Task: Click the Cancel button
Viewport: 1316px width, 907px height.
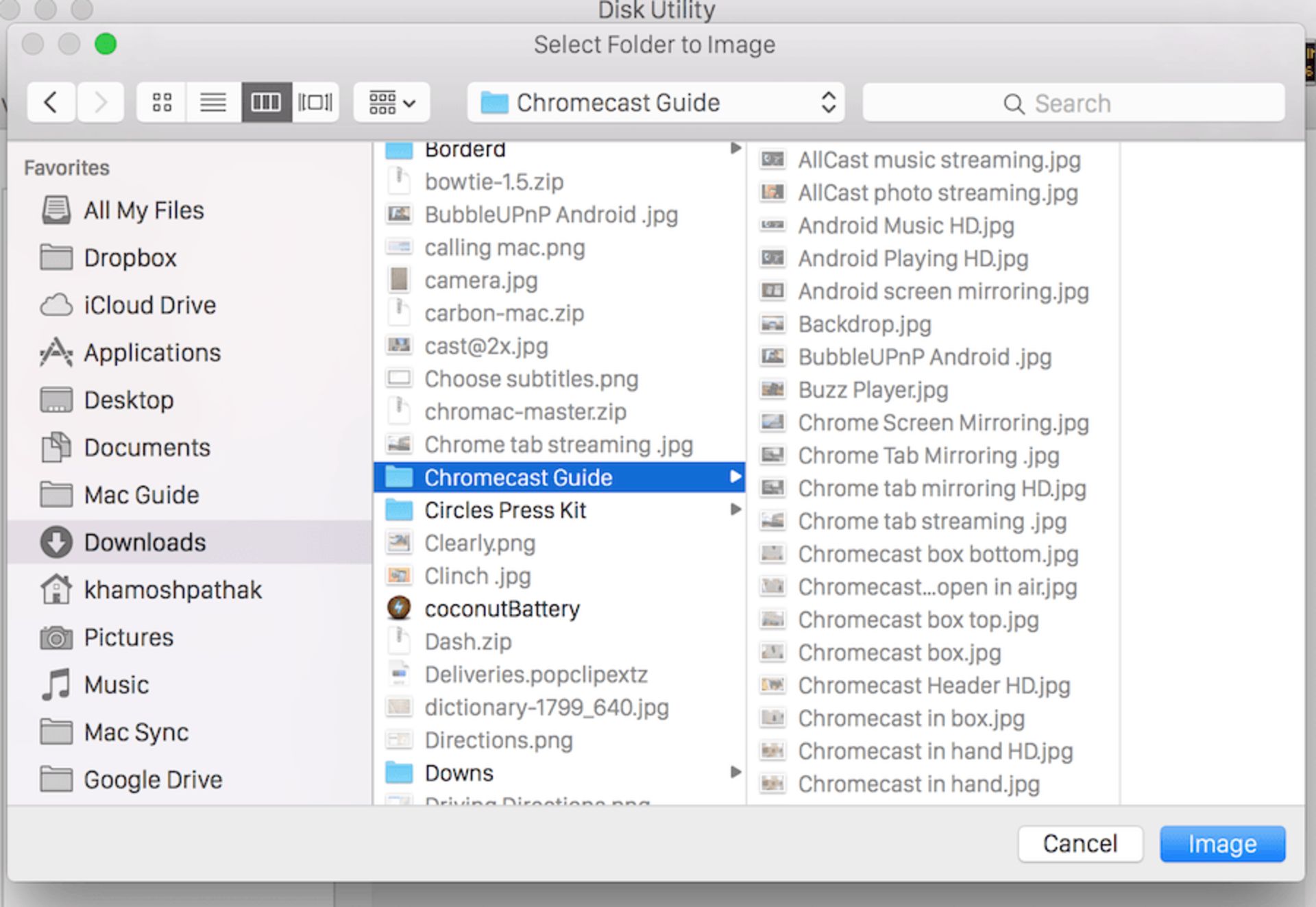Action: point(1080,843)
